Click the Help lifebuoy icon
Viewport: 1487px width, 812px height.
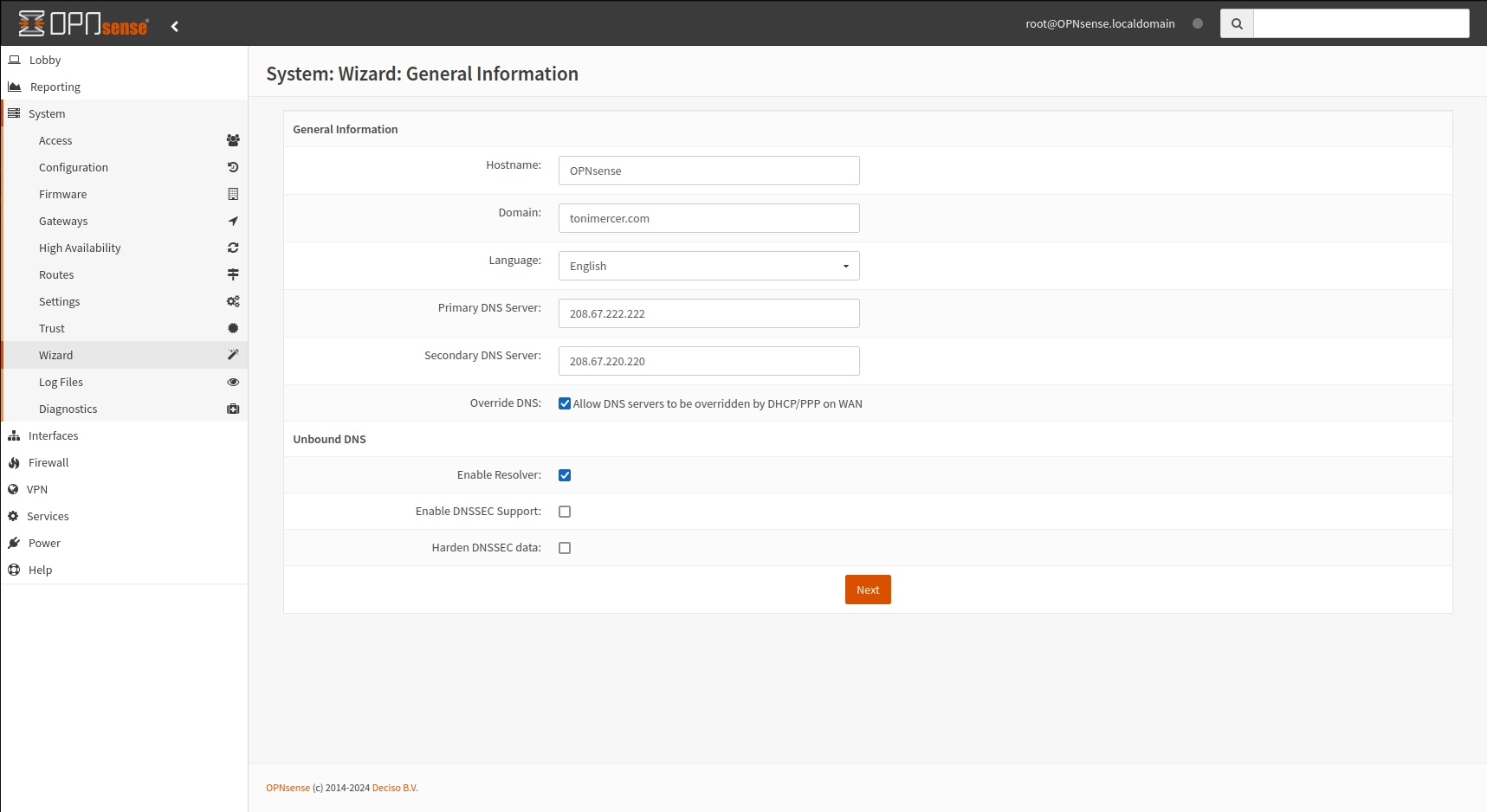point(14,570)
